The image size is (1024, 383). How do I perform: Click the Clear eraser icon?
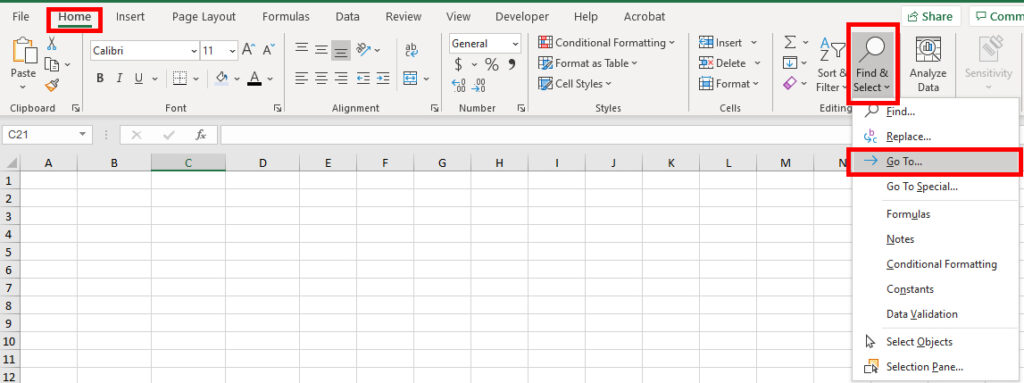tap(790, 84)
